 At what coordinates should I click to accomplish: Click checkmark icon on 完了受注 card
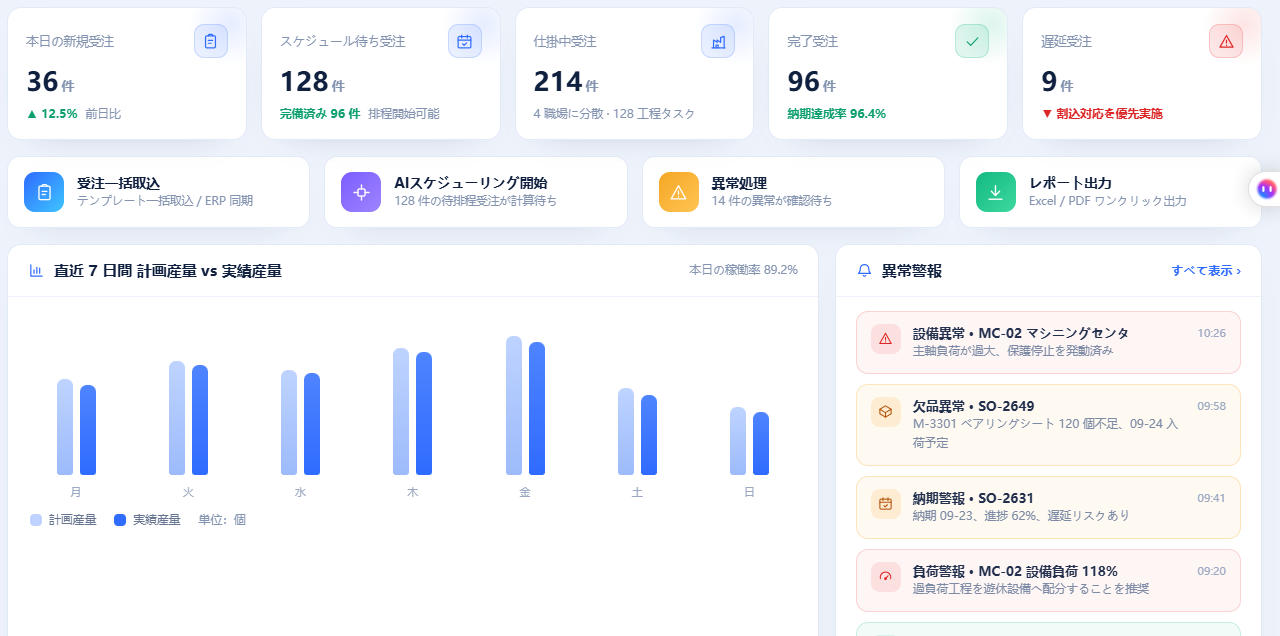tap(972, 41)
